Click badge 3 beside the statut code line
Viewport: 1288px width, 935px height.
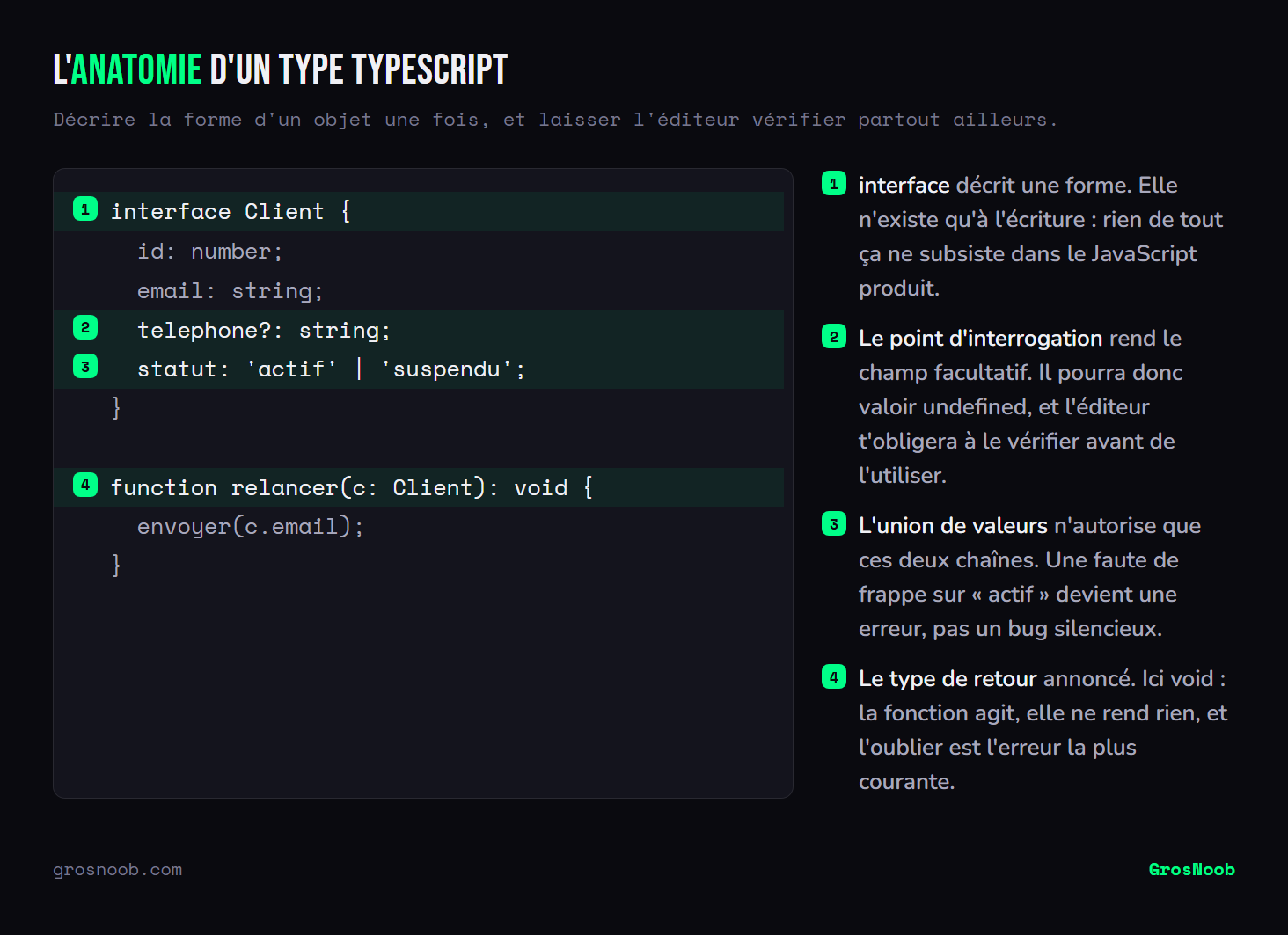tap(85, 367)
